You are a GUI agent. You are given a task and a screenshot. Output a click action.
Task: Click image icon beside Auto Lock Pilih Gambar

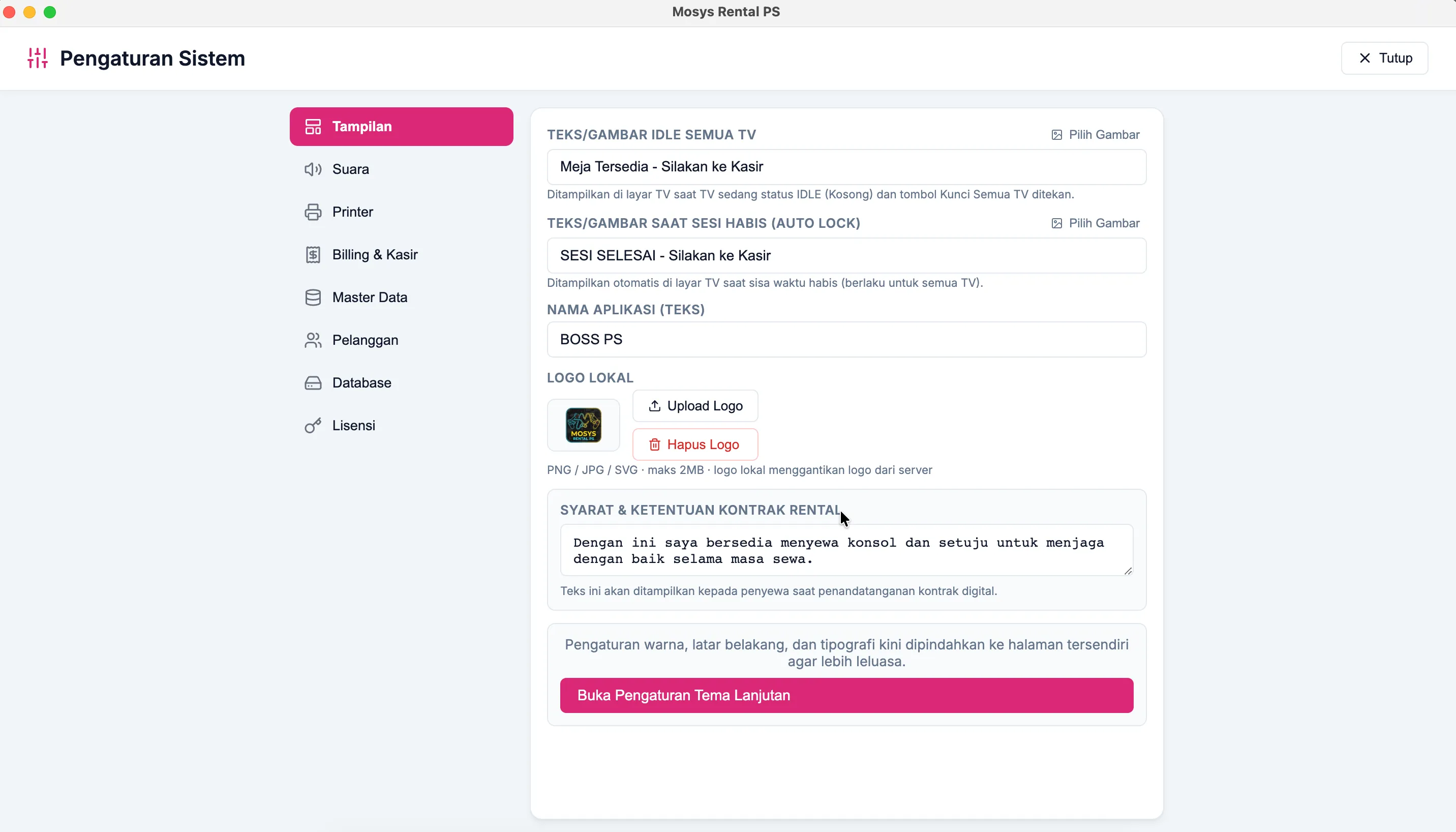coord(1057,223)
